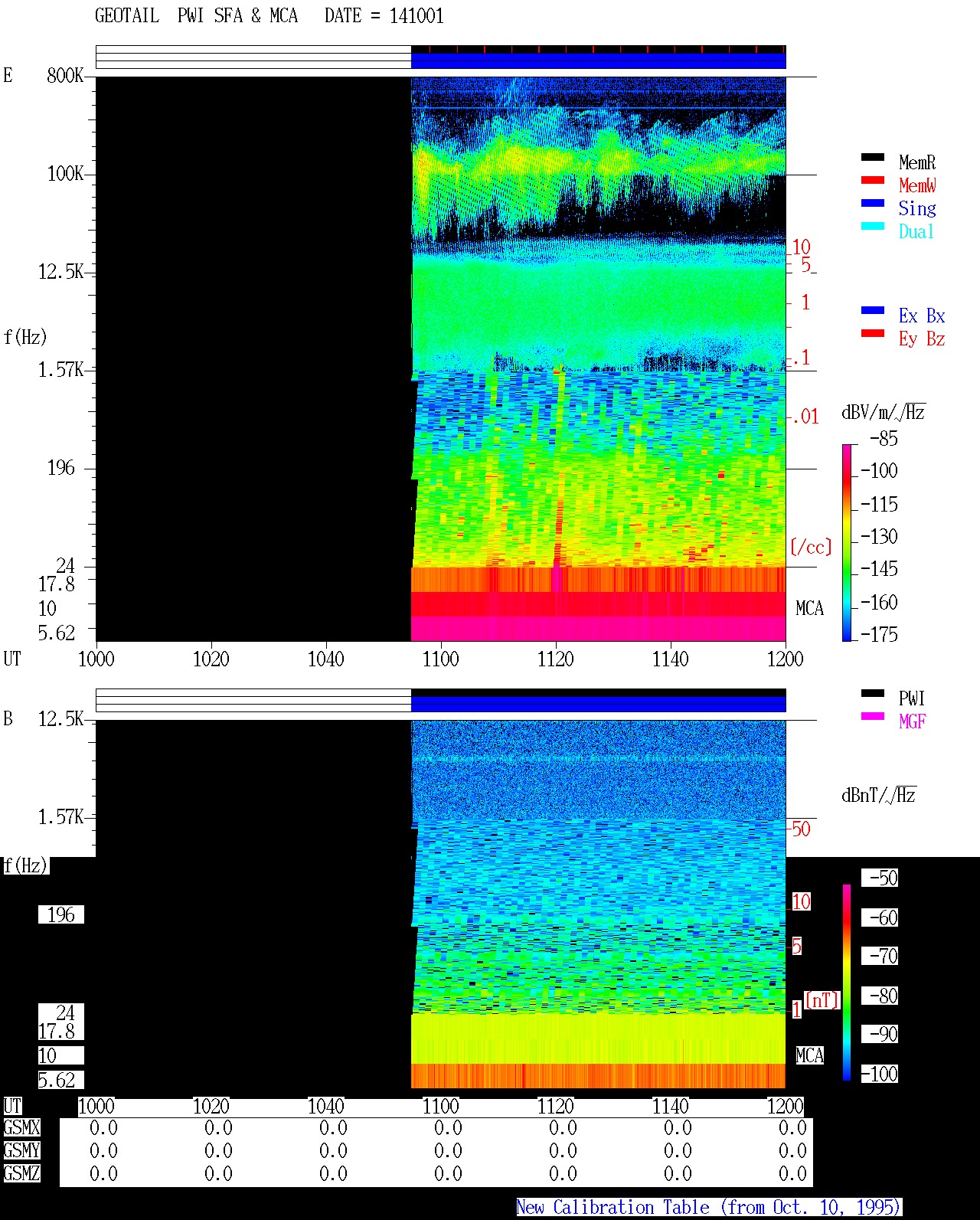This screenshot has height=1220, width=980.
Task: Click the red Ey Bz legend swatch
Action: click(873, 333)
